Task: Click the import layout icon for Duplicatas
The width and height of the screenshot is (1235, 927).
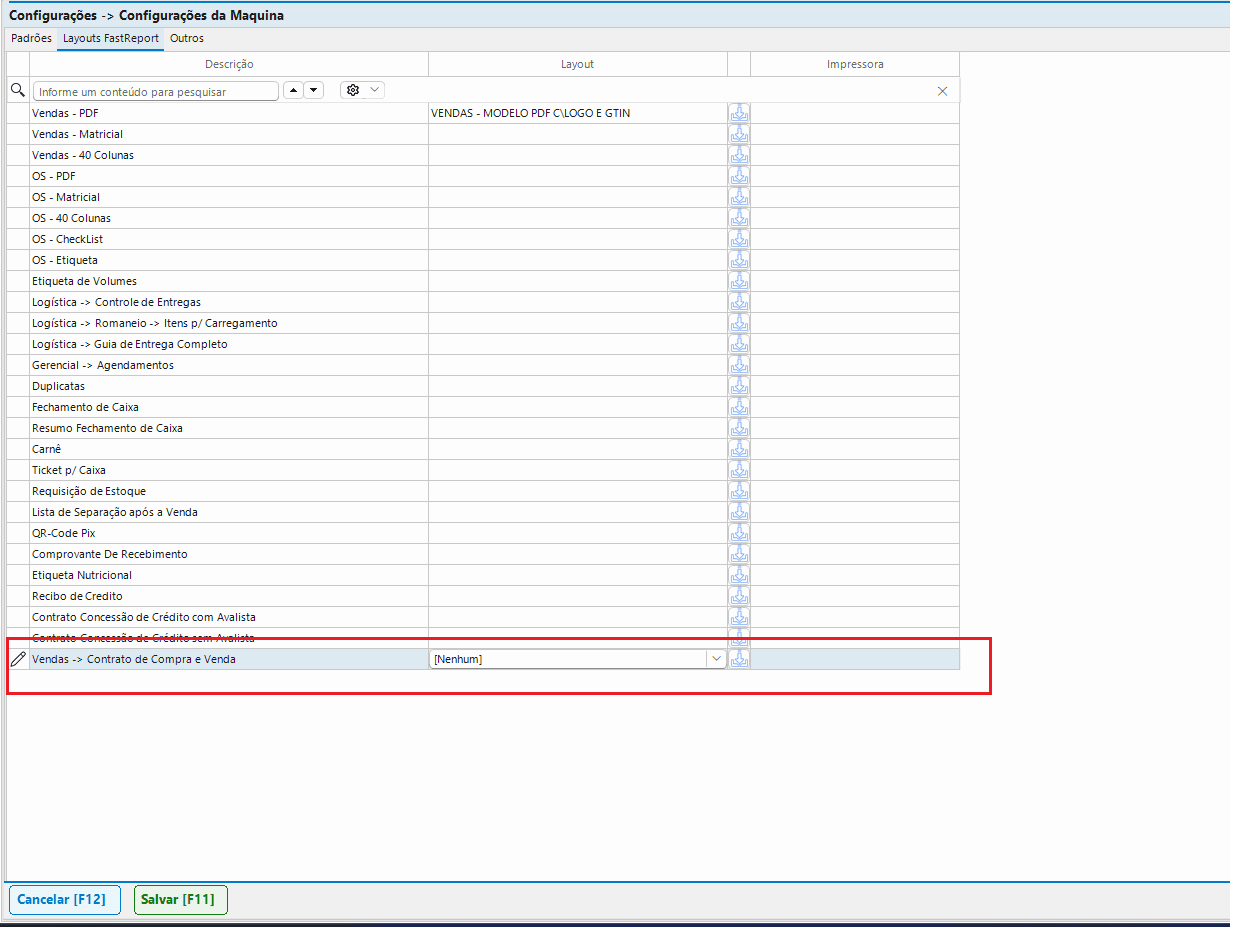Action: pos(739,386)
